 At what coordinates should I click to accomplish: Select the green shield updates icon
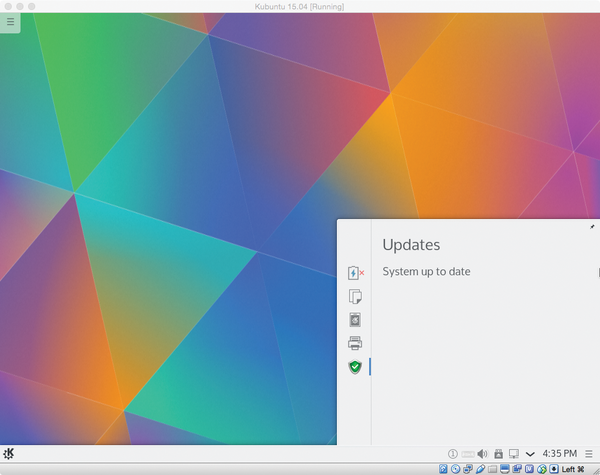(x=354, y=367)
